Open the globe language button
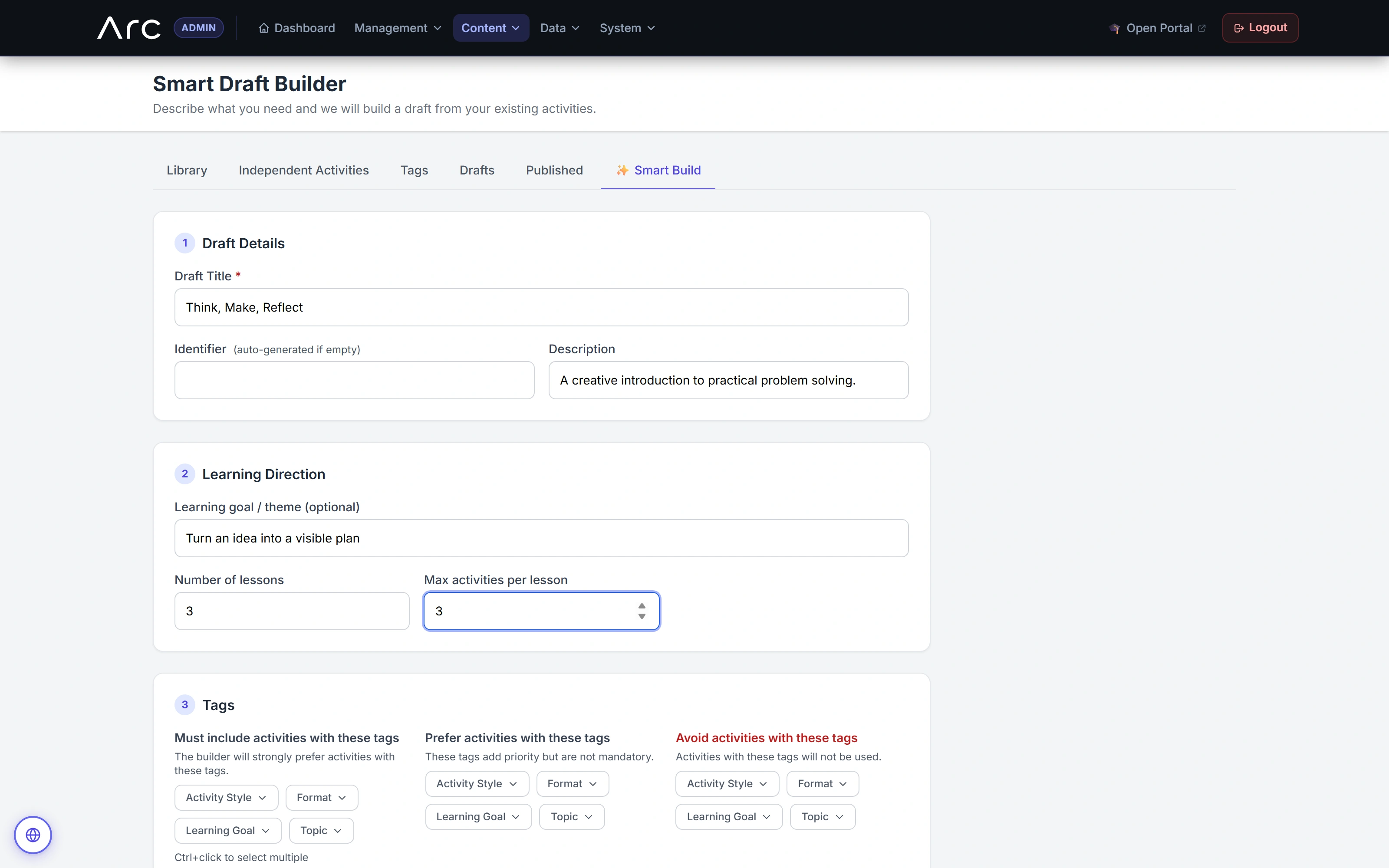Screen dimensions: 1389x868 tap(33, 835)
